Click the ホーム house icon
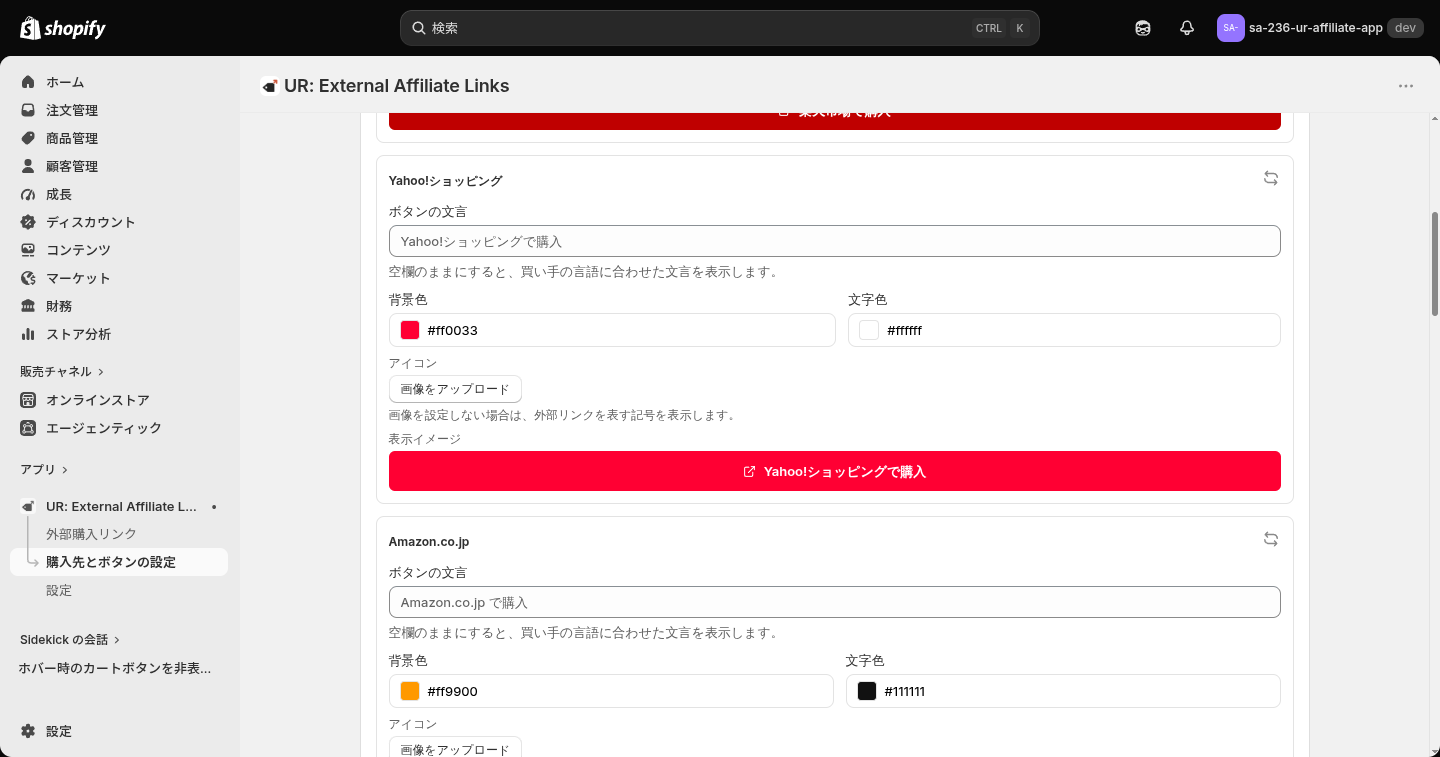The height and width of the screenshot is (757, 1440). coord(28,82)
